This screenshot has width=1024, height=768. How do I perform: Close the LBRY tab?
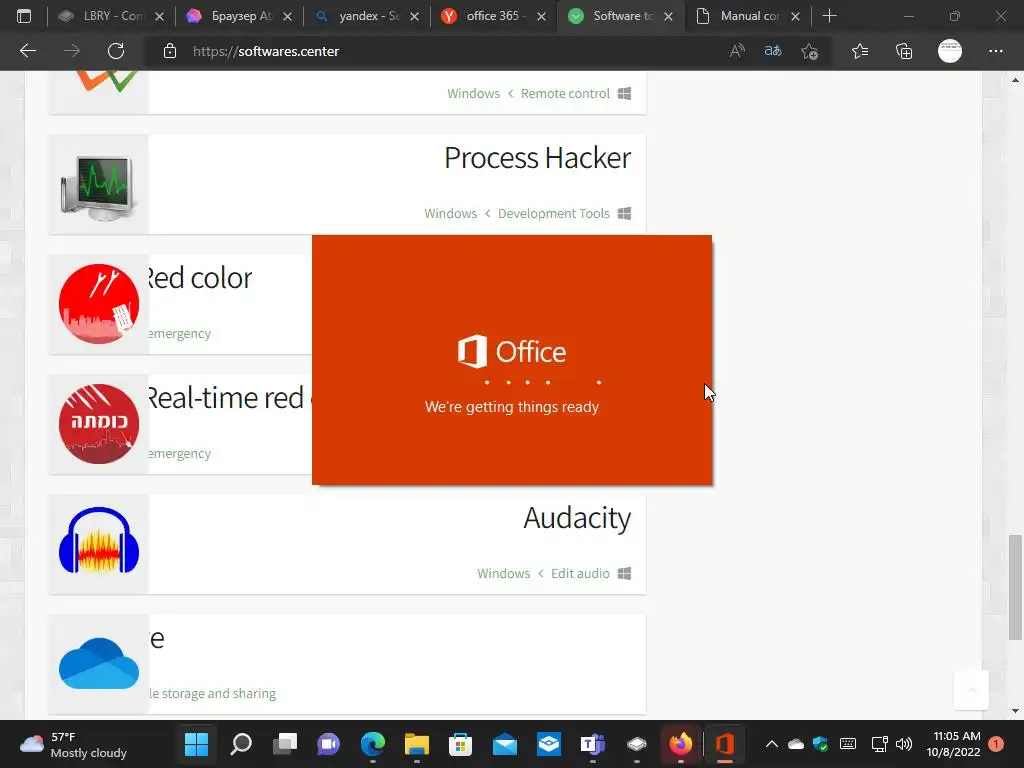tap(159, 16)
